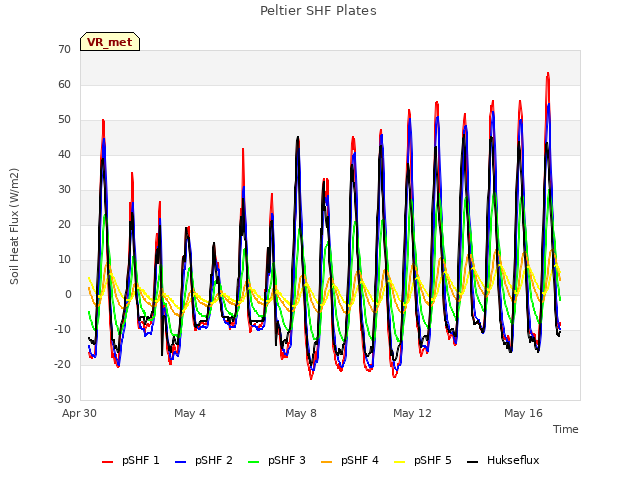
Task: Click the orange pSHF 4 legend swatch
Action: pyautogui.click(x=327, y=462)
